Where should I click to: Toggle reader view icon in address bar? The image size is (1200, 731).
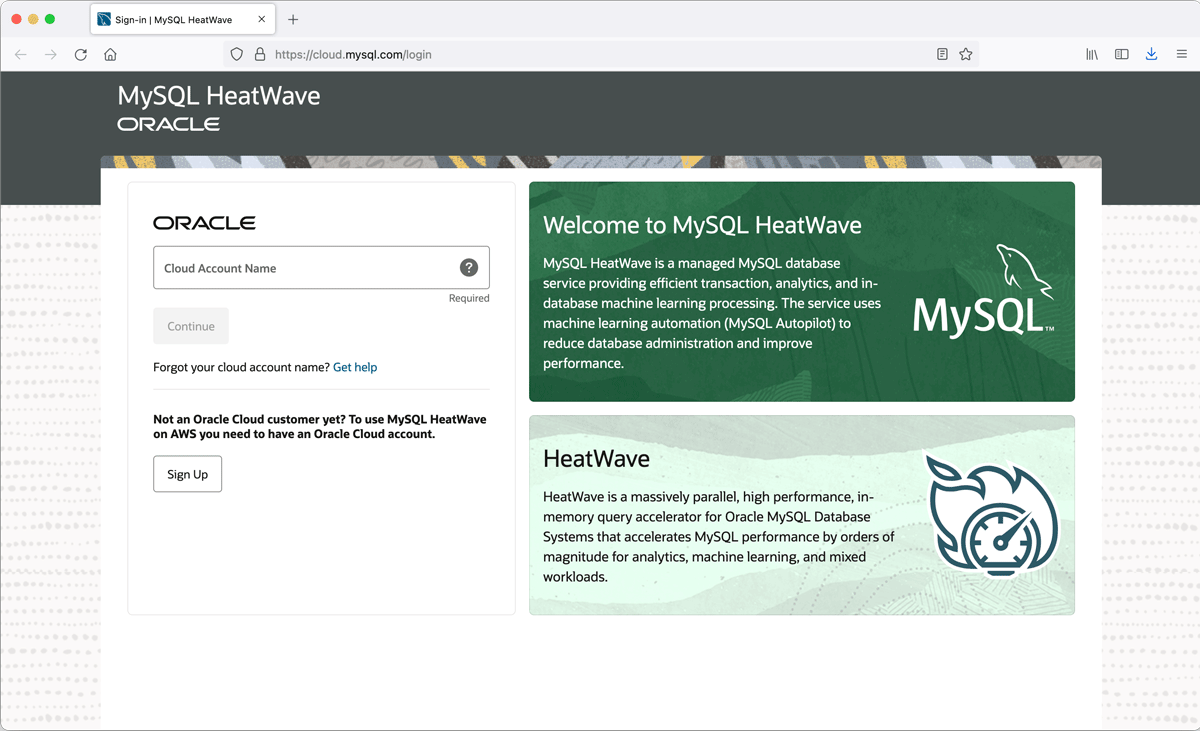(x=942, y=54)
